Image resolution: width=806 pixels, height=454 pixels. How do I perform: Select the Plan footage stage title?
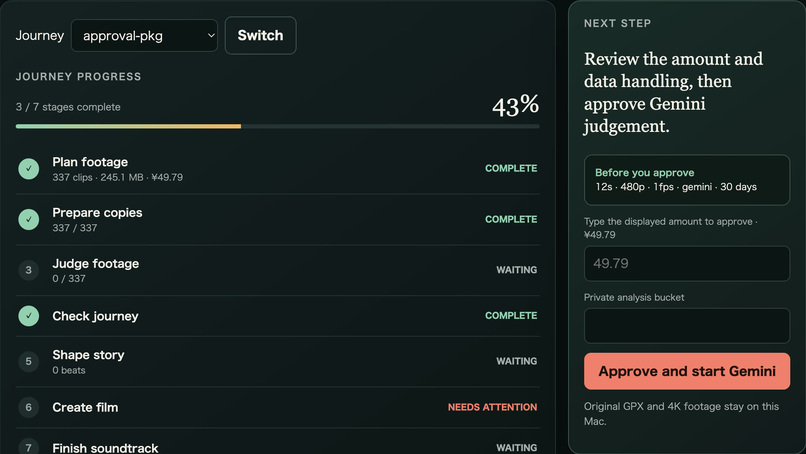point(90,162)
